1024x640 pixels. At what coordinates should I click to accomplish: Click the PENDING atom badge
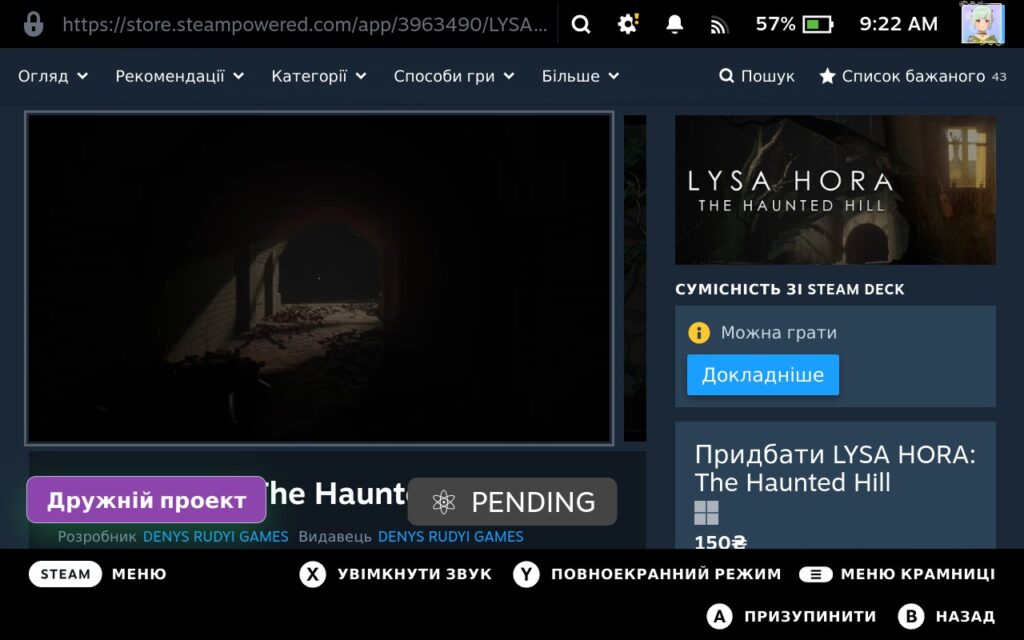tap(512, 502)
